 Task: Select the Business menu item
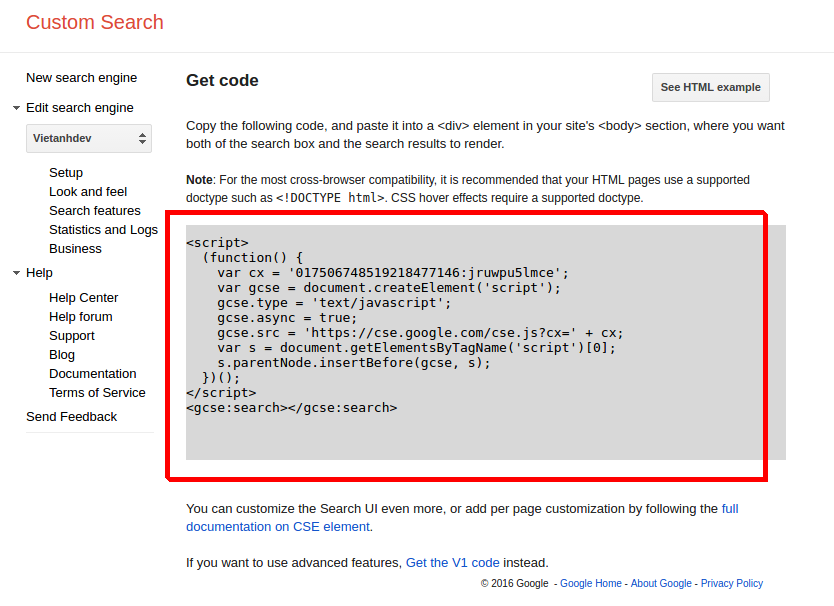pos(75,249)
